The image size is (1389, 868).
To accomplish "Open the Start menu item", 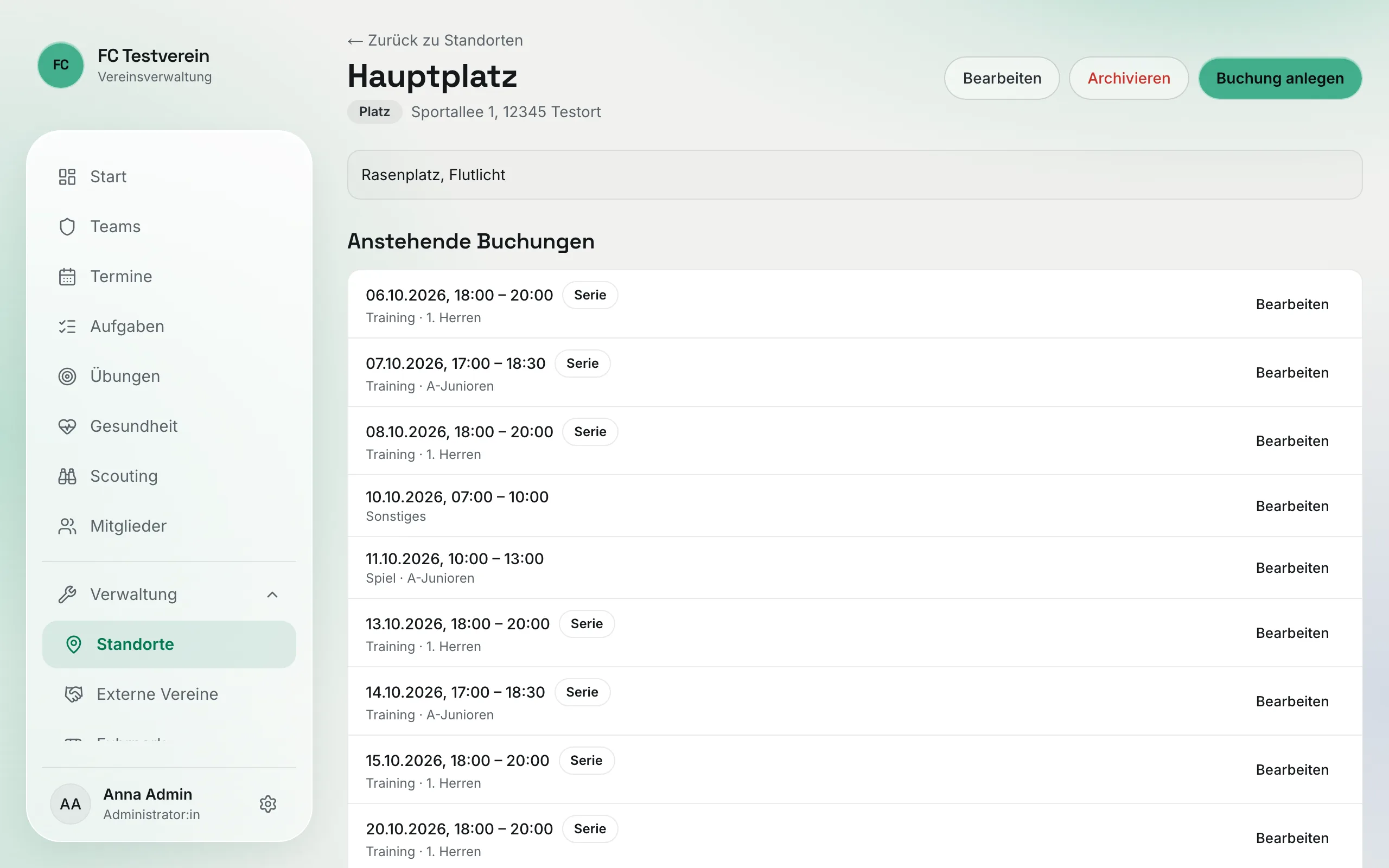I will pos(169,177).
